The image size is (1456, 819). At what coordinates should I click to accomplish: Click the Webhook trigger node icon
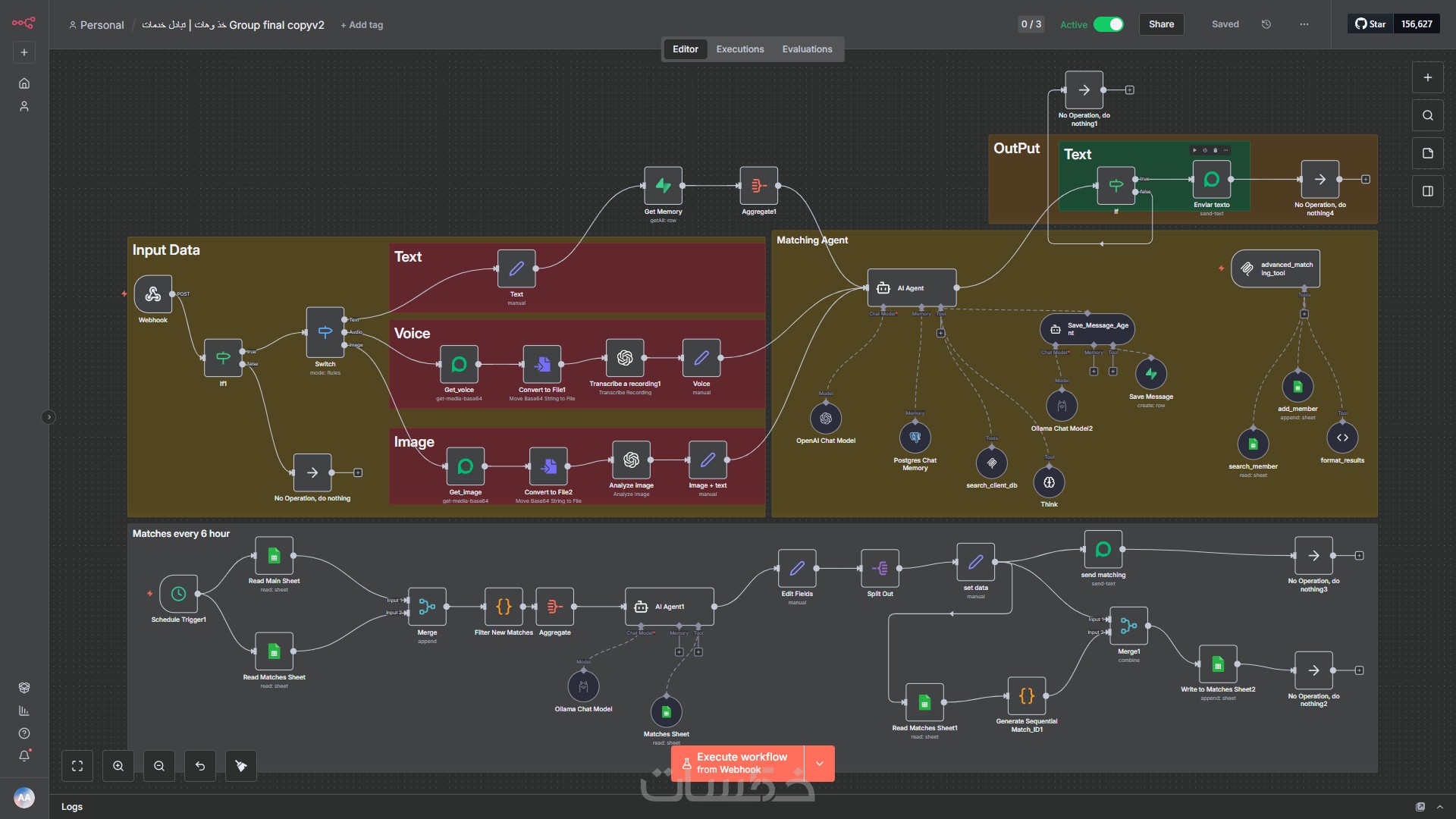(152, 294)
